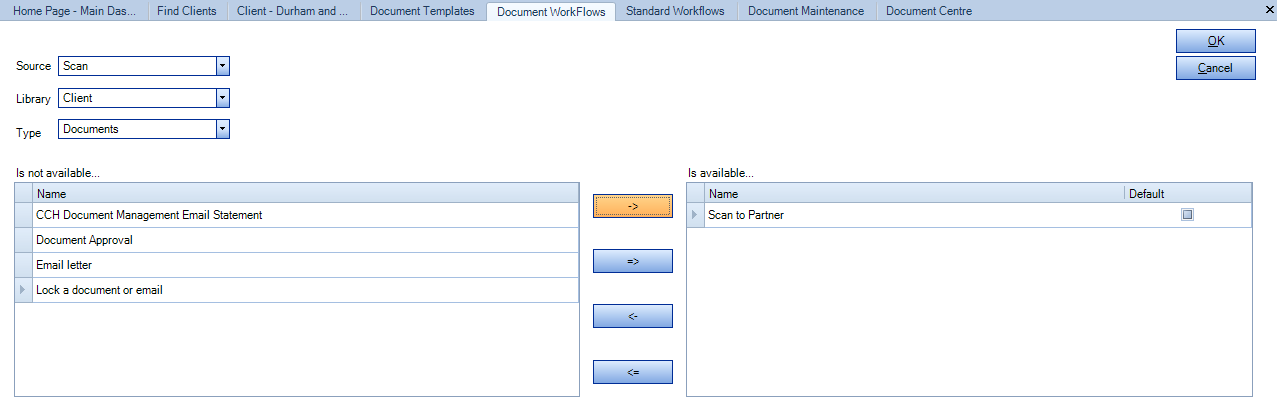
Task: Select the Document Approval row
Action: coord(305,240)
